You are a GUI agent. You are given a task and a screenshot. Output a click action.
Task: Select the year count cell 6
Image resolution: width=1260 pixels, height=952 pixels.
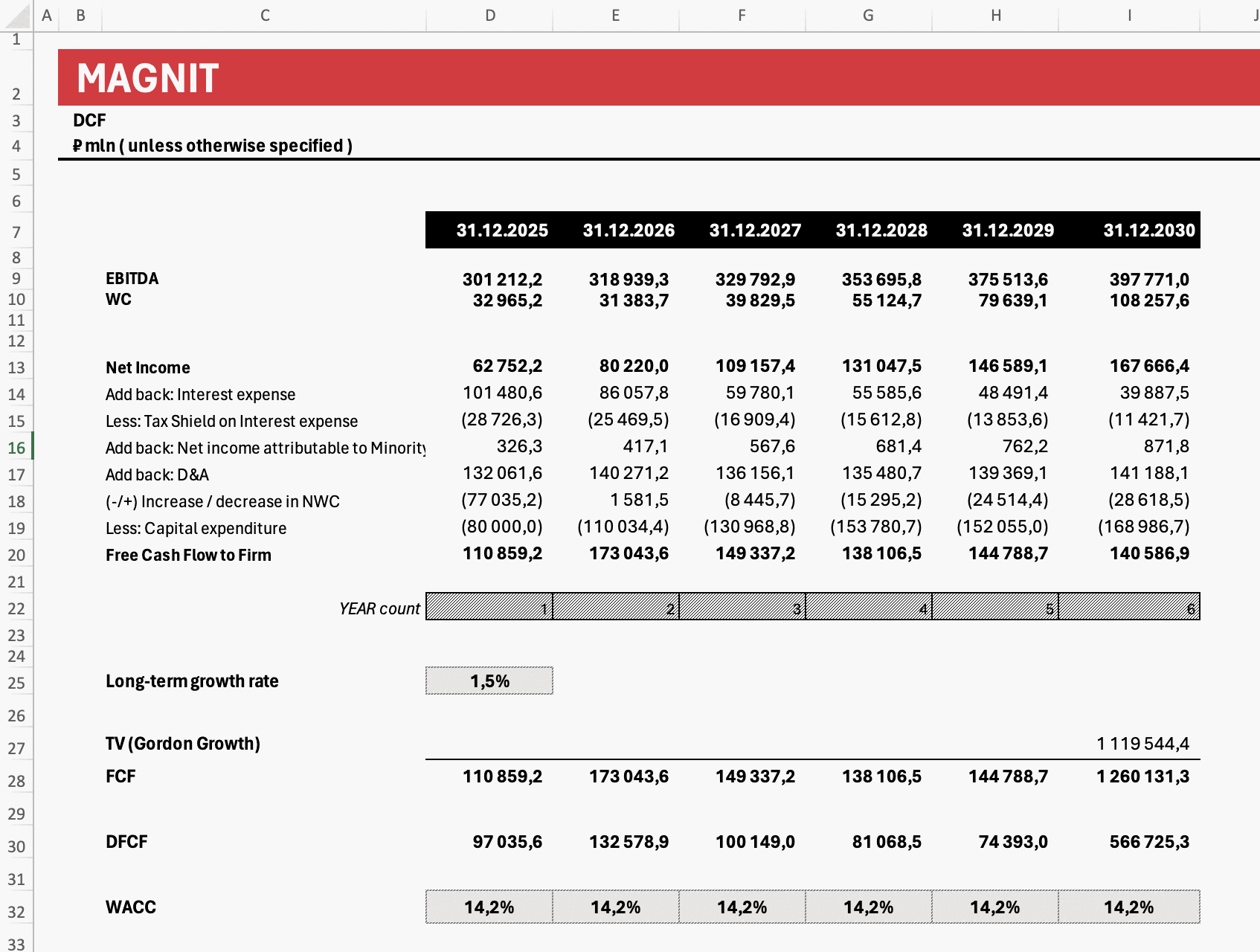pyautogui.click(x=1129, y=606)
